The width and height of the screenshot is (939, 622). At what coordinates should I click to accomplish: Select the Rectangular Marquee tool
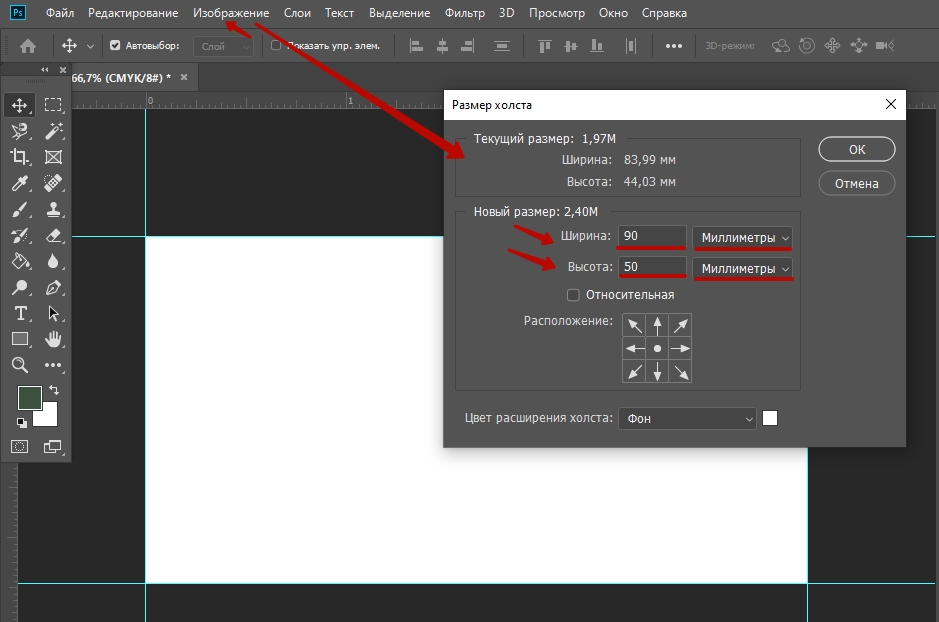(x=53, y=105)
